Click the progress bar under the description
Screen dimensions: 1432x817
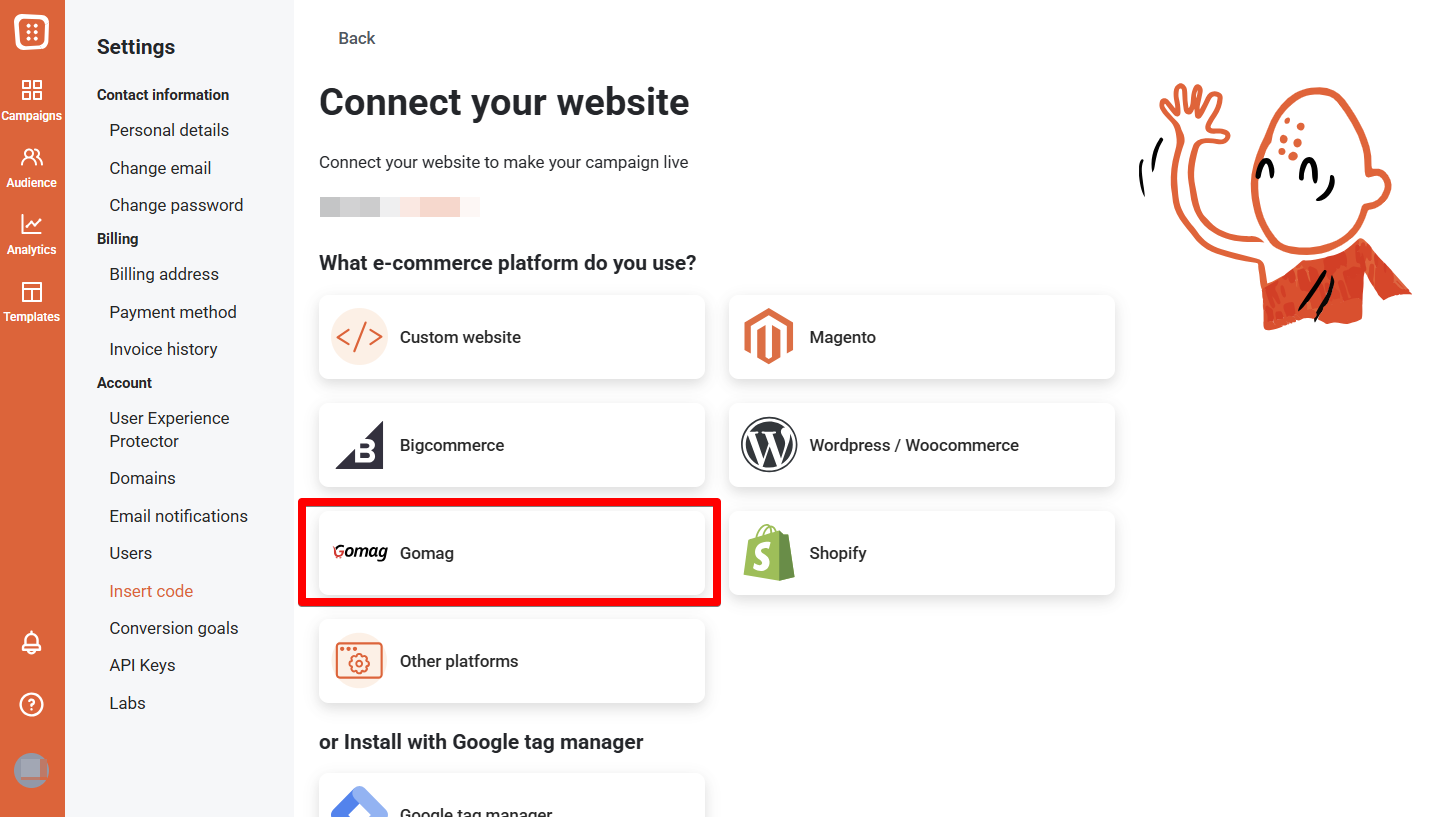coord(399,207)
